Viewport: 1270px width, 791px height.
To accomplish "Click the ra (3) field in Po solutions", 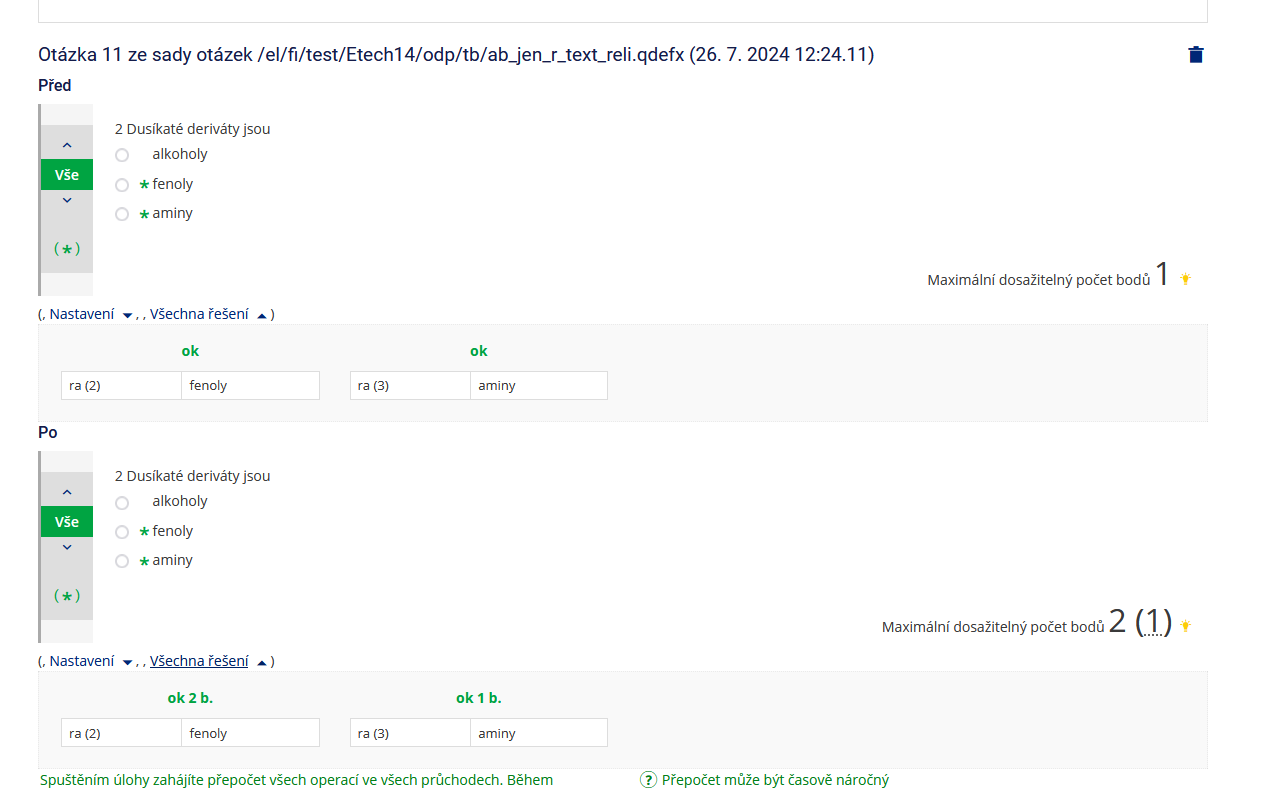I will [410, 733].
